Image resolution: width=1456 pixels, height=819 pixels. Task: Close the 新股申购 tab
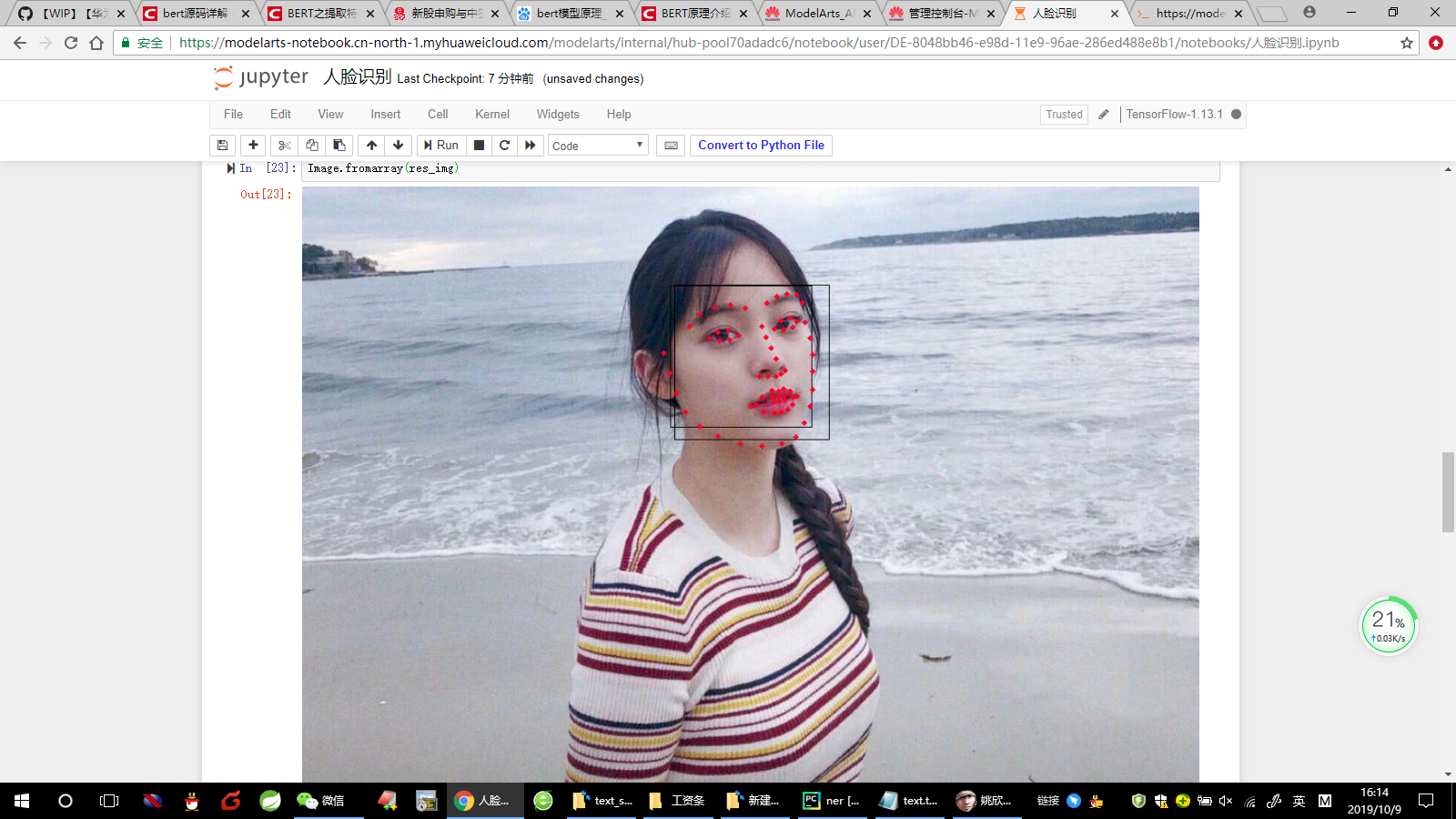click(495, 14)
